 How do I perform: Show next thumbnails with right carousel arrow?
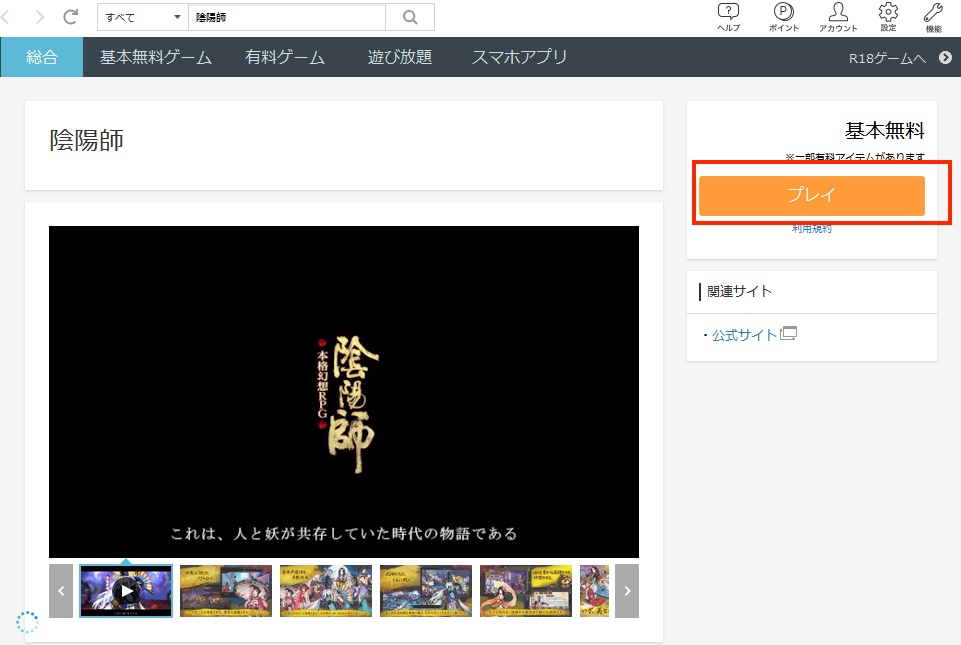click(x=627, y=591)
